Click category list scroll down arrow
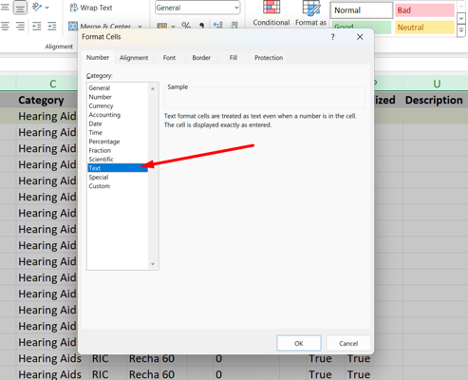 pos(153,264)
